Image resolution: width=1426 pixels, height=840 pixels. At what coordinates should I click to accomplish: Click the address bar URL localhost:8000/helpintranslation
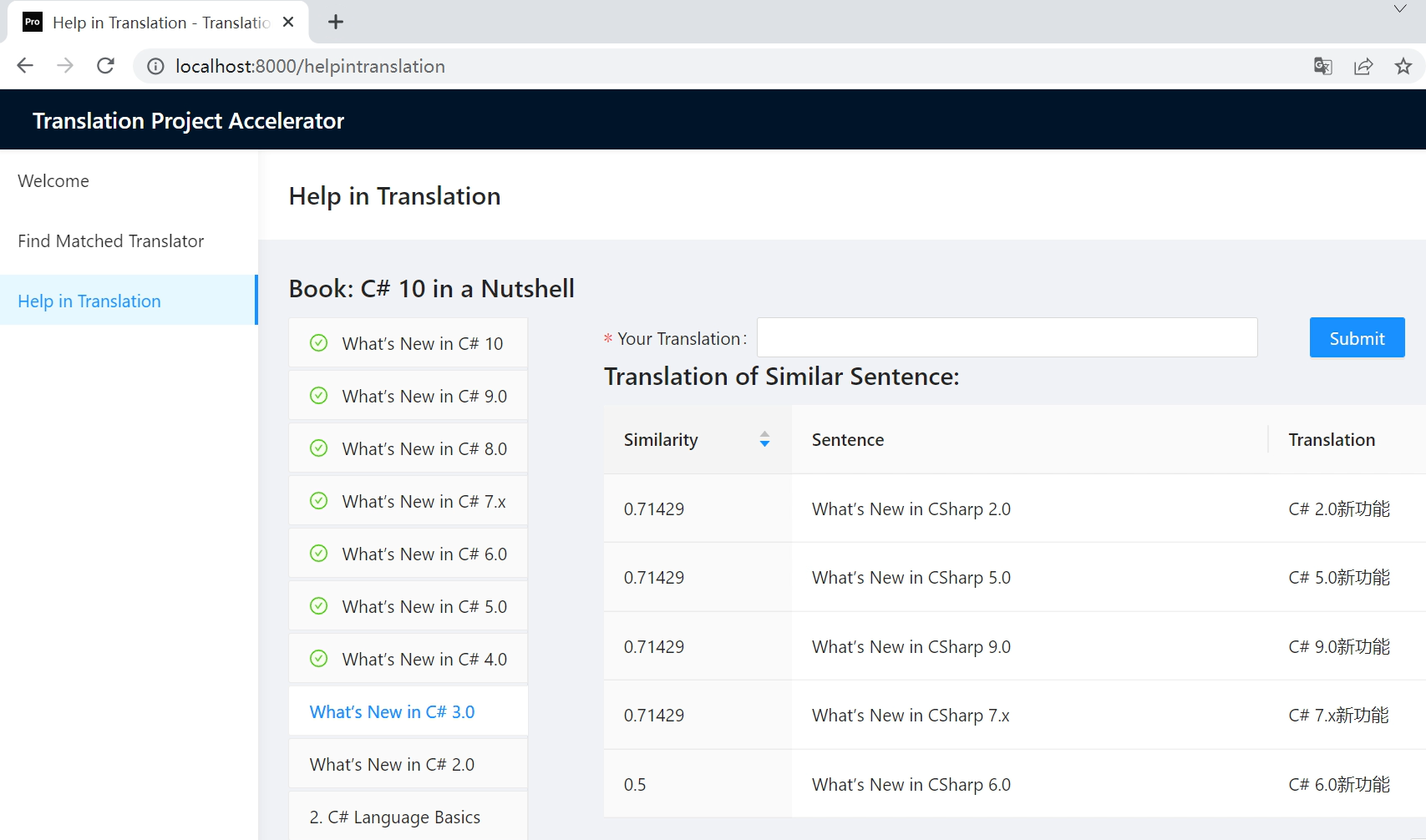pyautogui.click(x=310, y=66)
